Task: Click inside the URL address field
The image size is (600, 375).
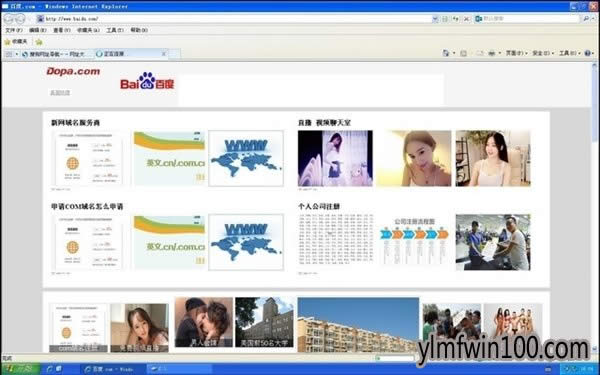Action: click(237, 19)
